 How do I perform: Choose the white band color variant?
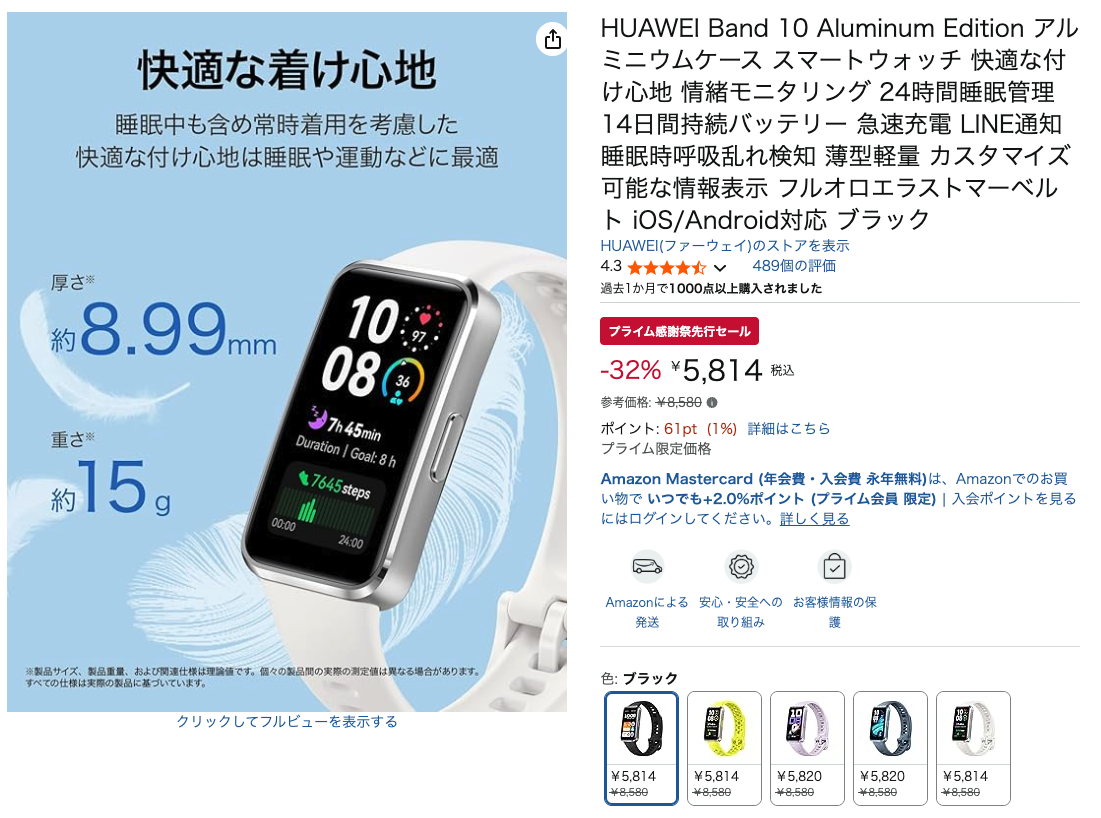coord(973,748)
